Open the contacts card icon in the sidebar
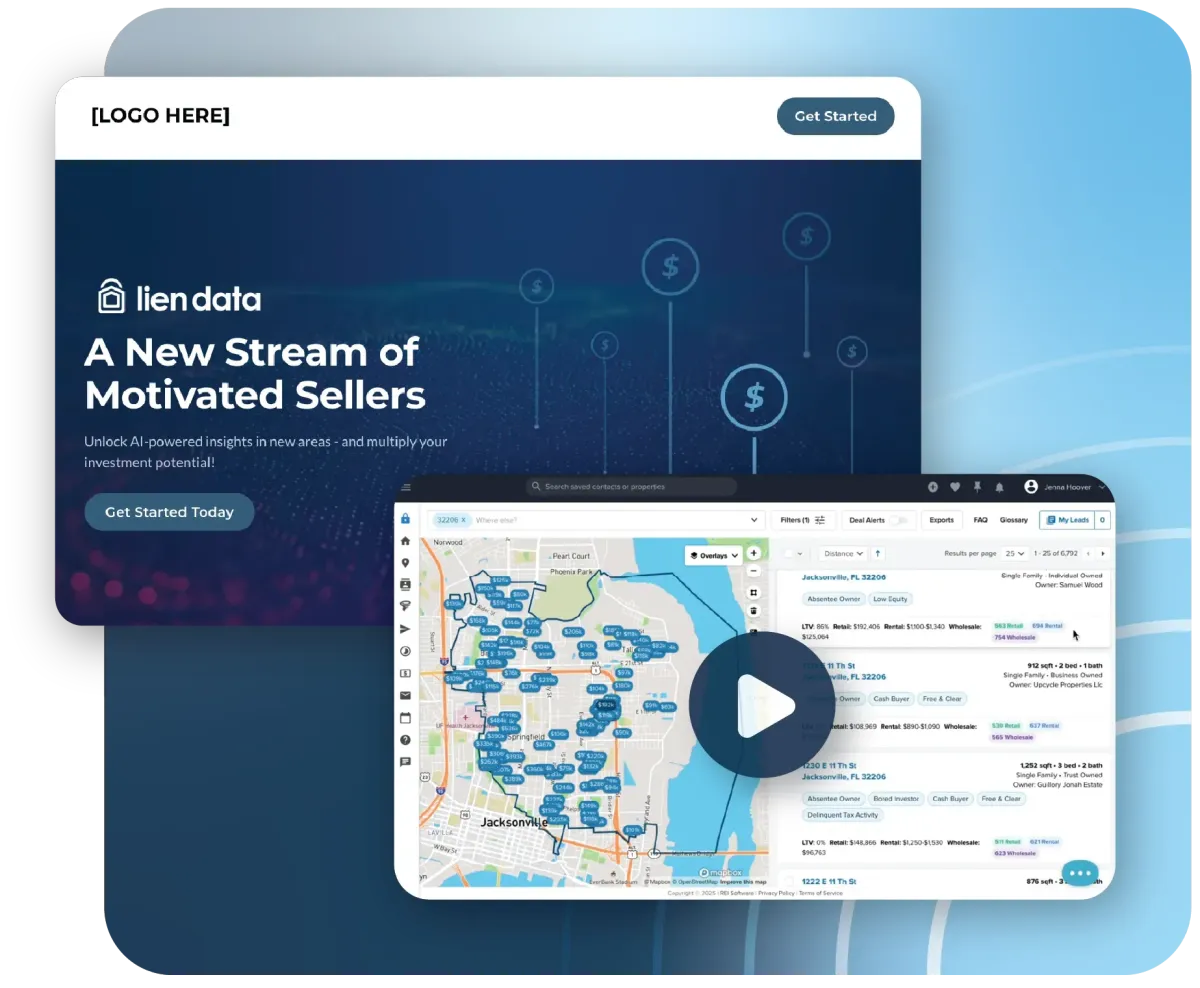1200x988 pixels. (405, 584)
